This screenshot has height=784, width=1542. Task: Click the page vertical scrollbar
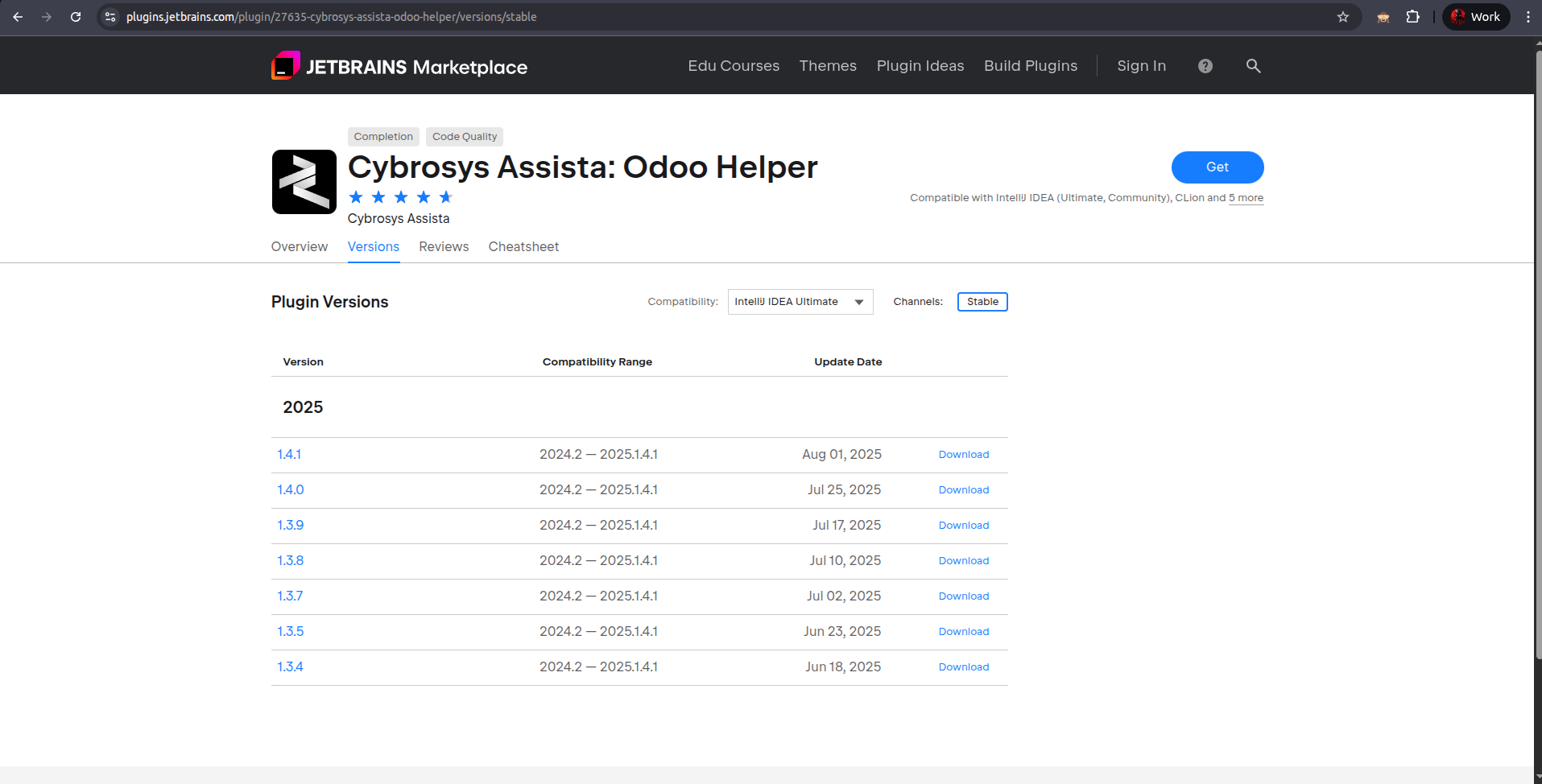coord(1537,354)
